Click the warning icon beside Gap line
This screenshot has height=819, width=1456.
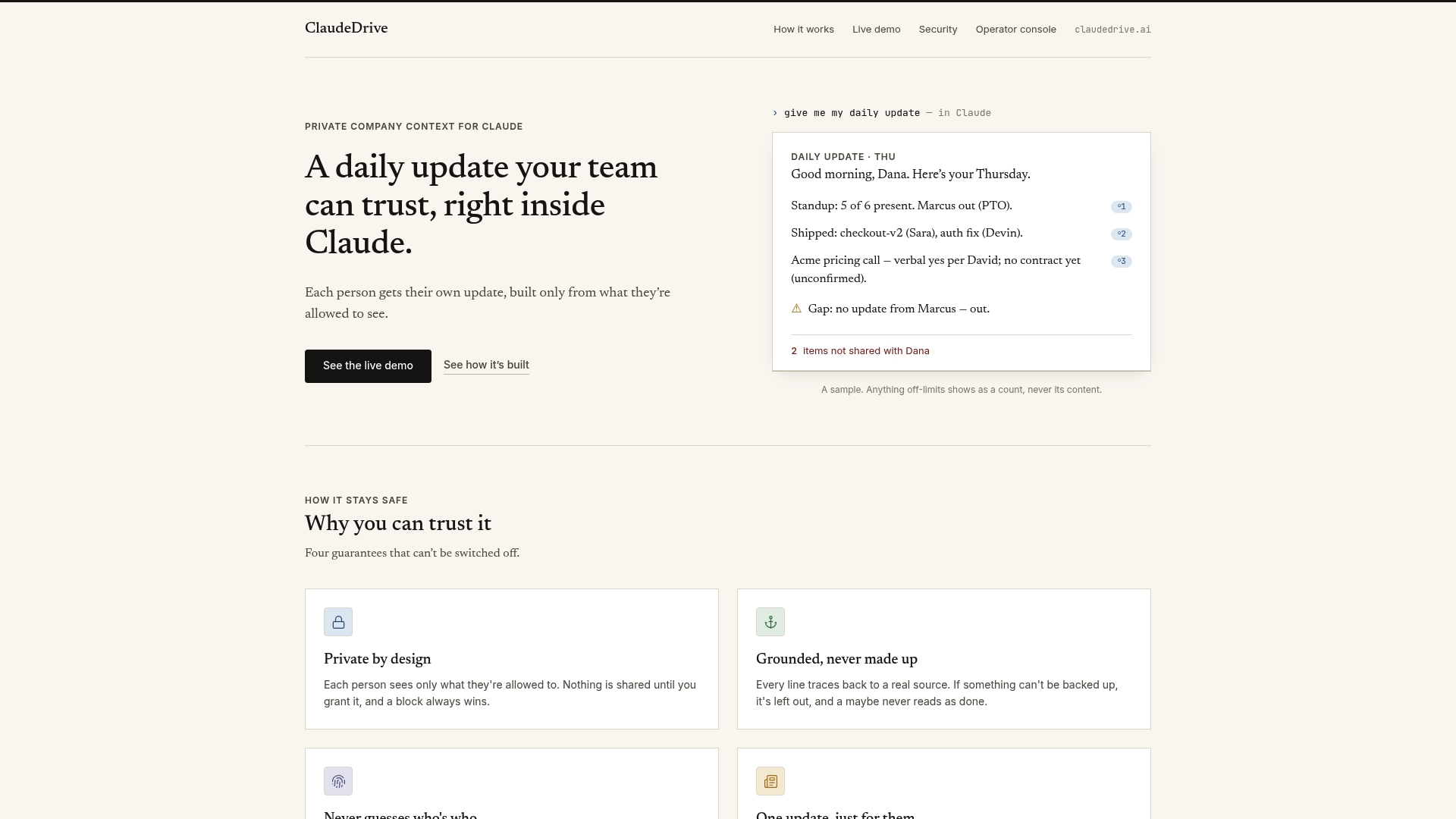coord(796,309)
